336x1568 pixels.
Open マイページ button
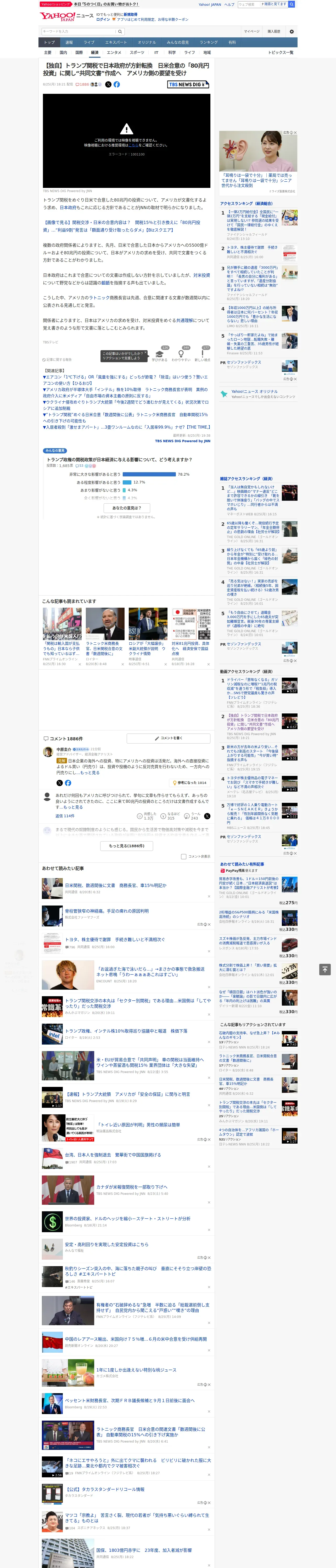point(252,32)
